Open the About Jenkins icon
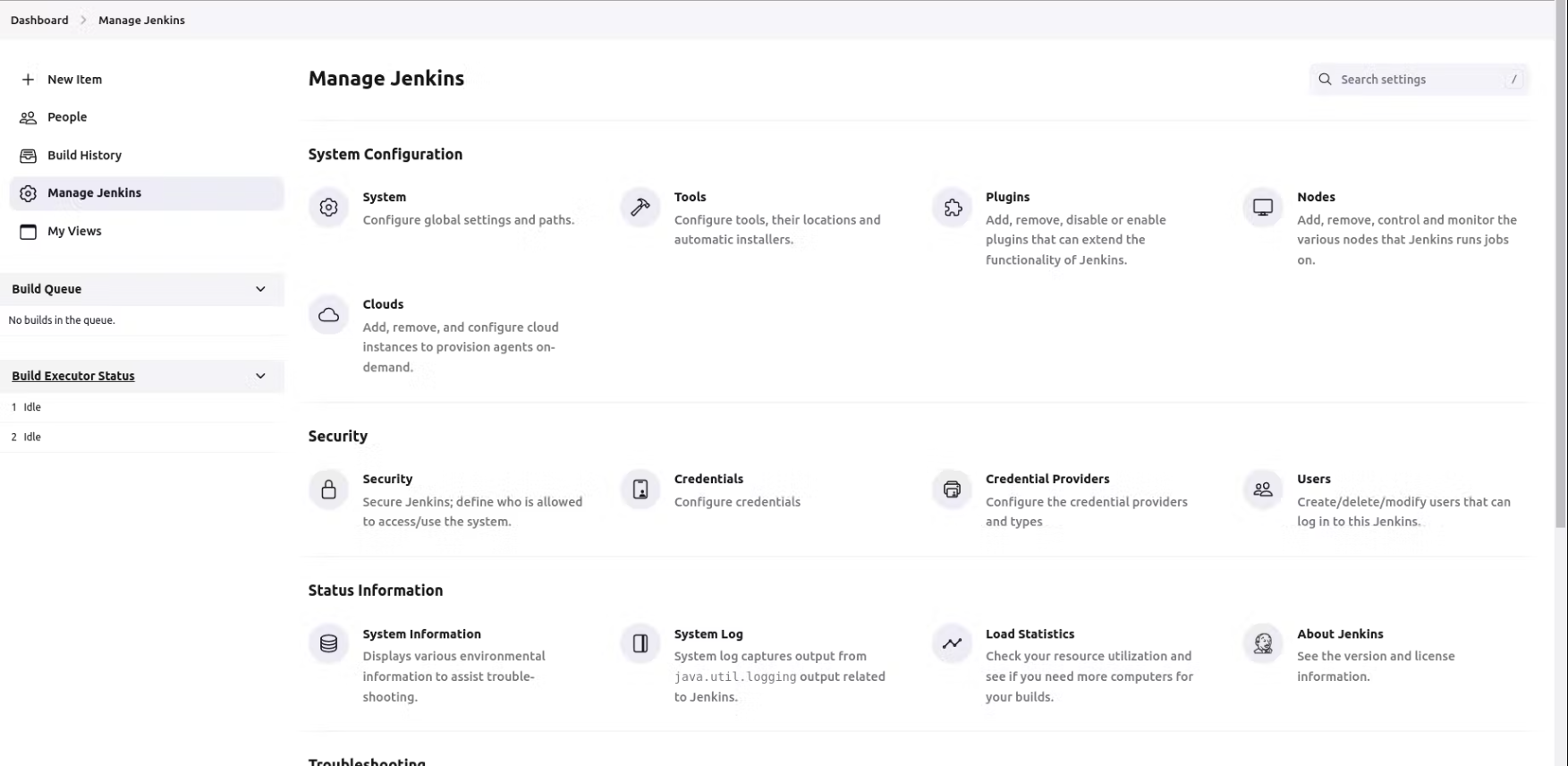Screen dimensions: 1568x766 [x=1263, y=643]
